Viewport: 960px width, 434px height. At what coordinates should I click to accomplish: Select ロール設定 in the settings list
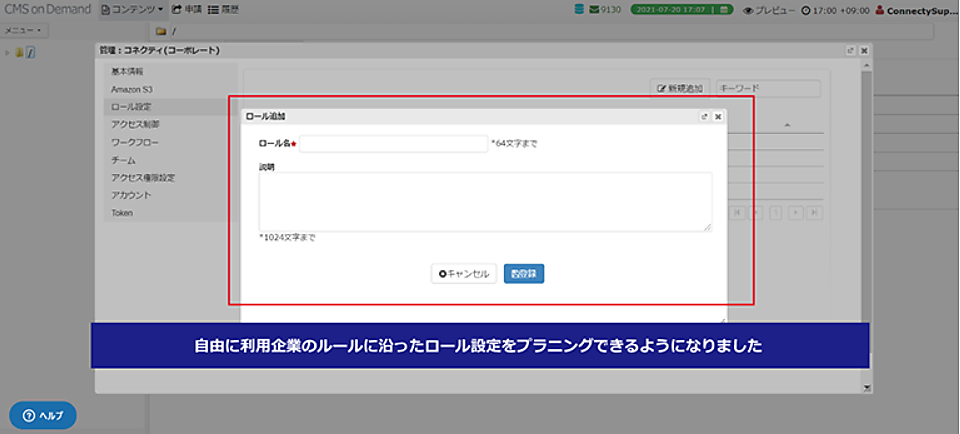131,106
